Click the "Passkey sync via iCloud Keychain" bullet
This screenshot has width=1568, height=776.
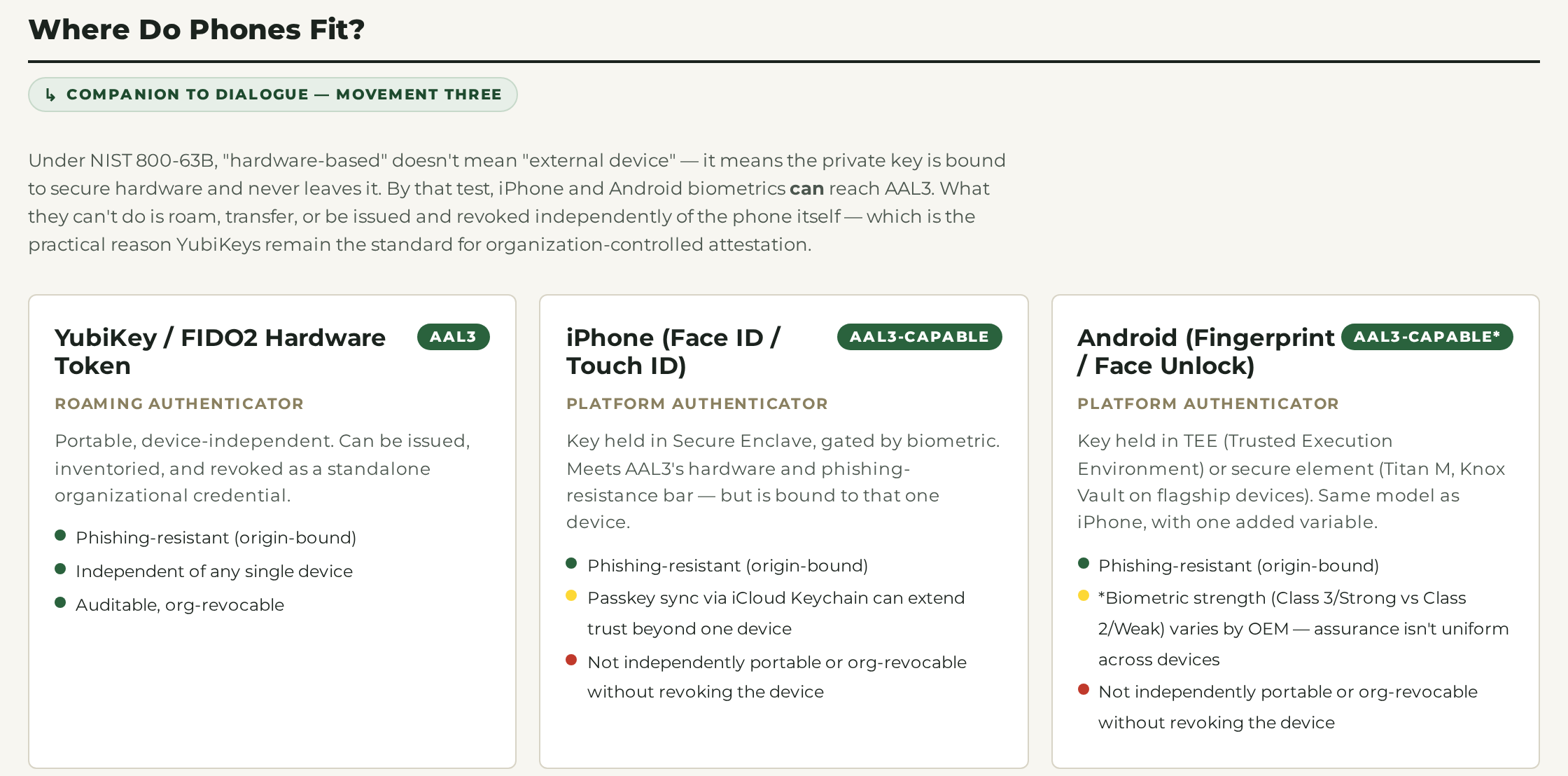pos(776,613)
